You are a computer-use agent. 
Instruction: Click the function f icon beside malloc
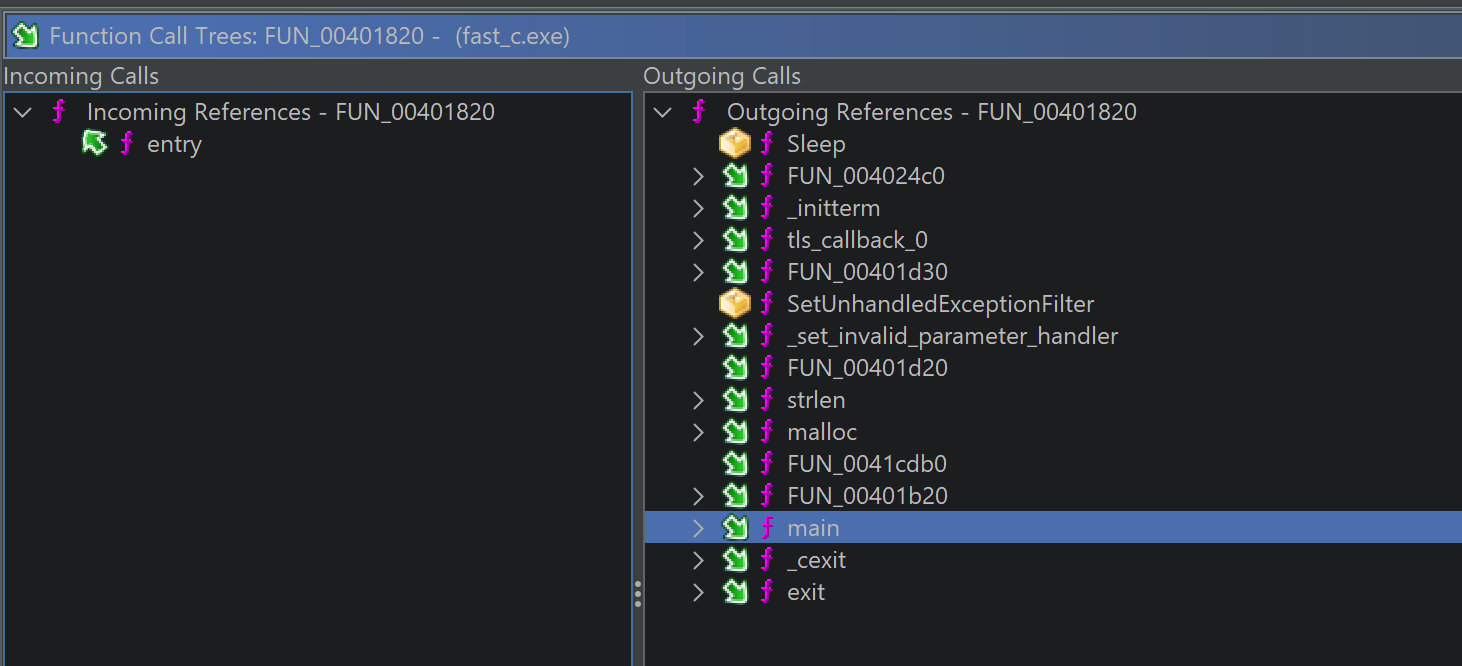767,432
